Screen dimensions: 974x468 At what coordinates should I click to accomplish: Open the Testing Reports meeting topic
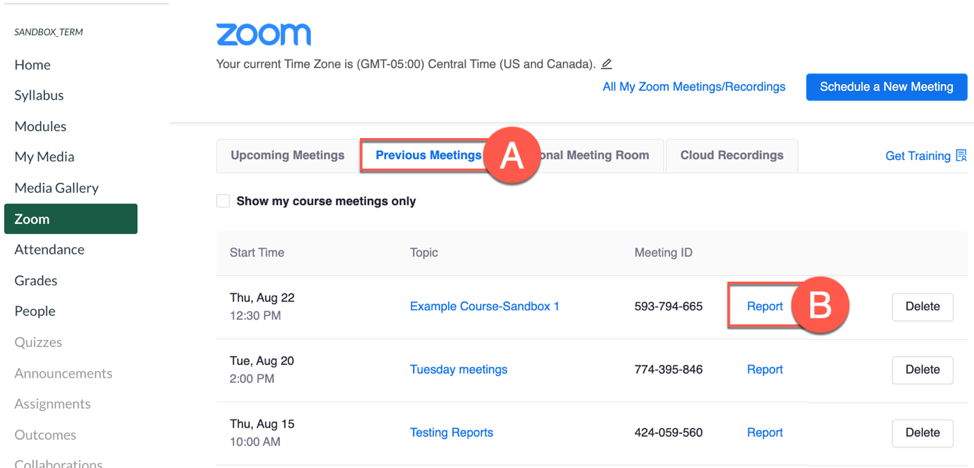(451, 432)
